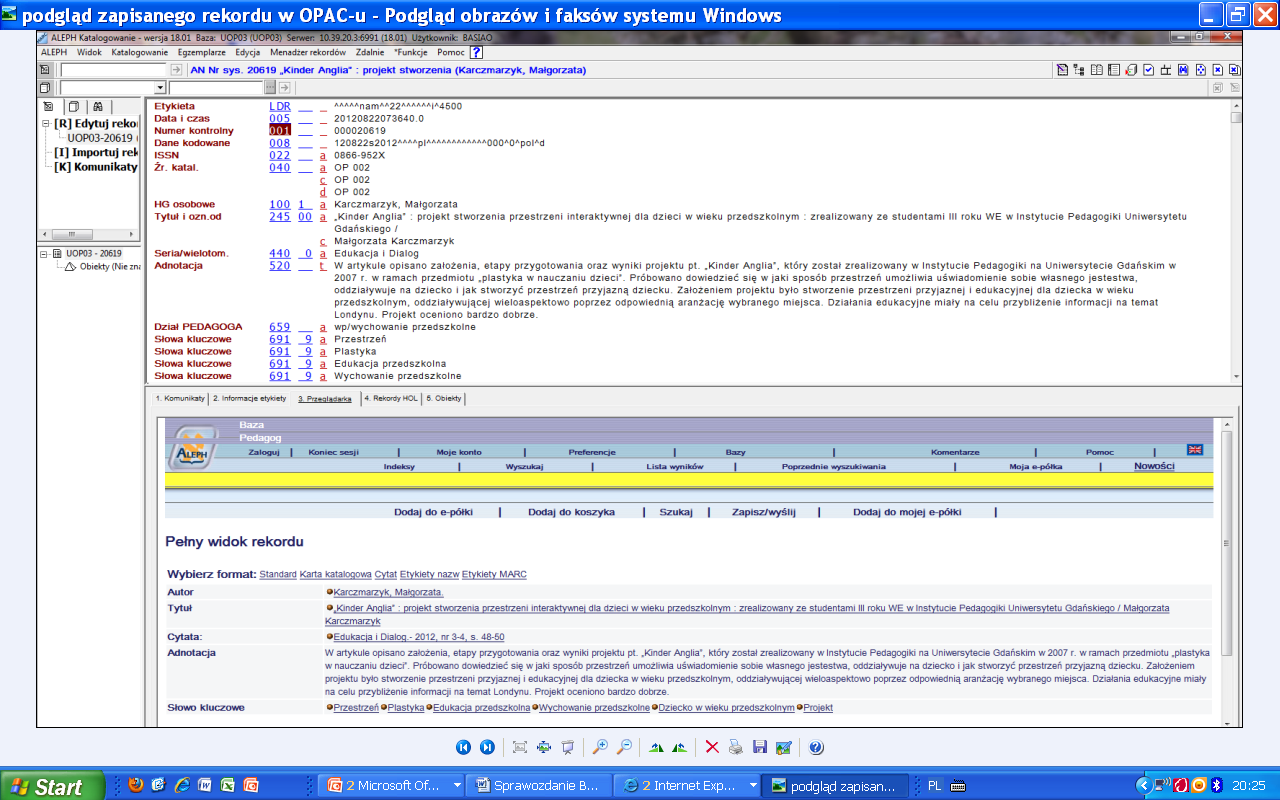Viewport: 1280px width, 800px height.
Task: Click the LDR field tag link
Action: [279, 106]
